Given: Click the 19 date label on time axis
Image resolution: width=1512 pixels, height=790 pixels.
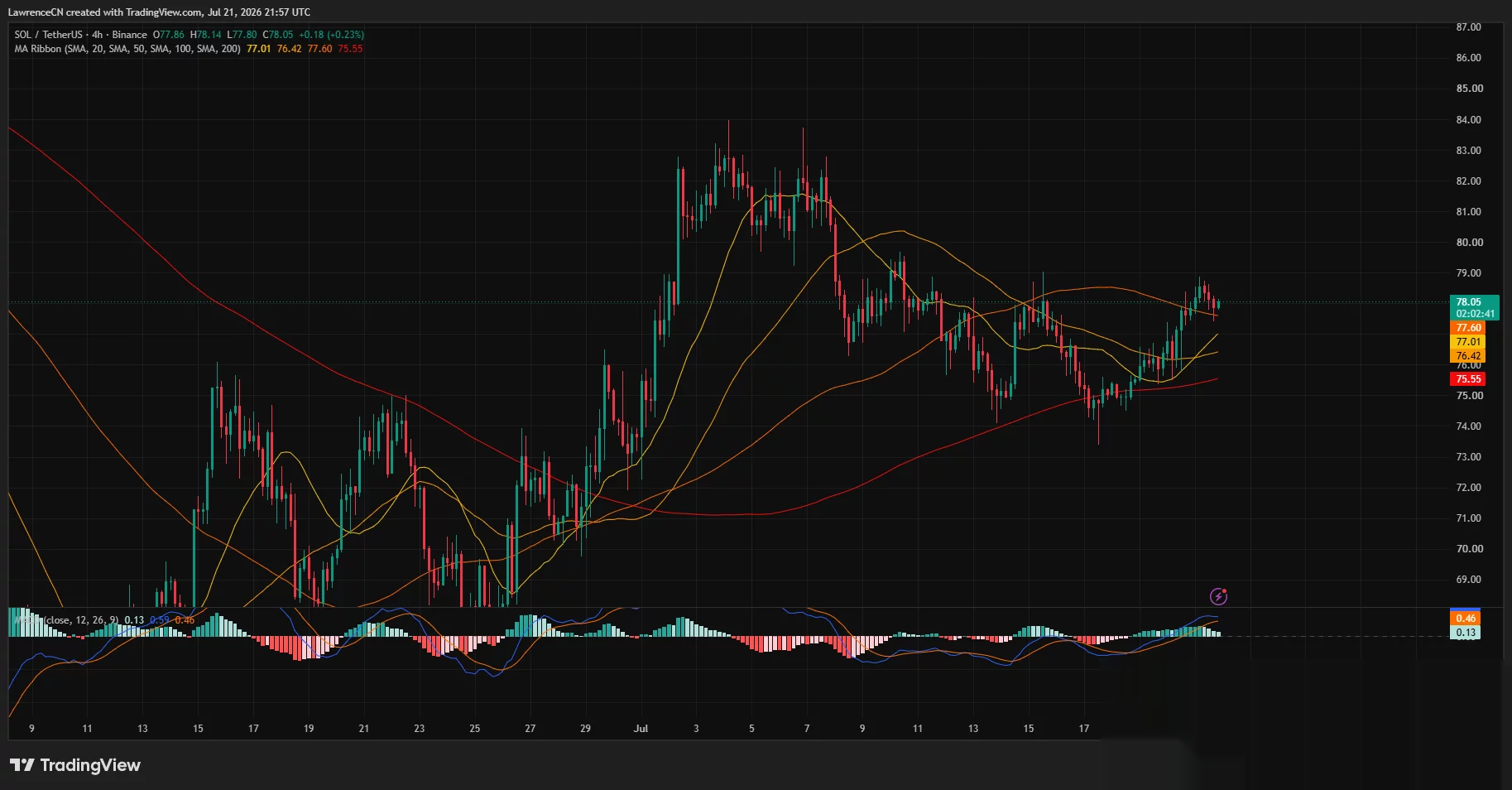Looking at the screenshot, I should click(309, 729).
